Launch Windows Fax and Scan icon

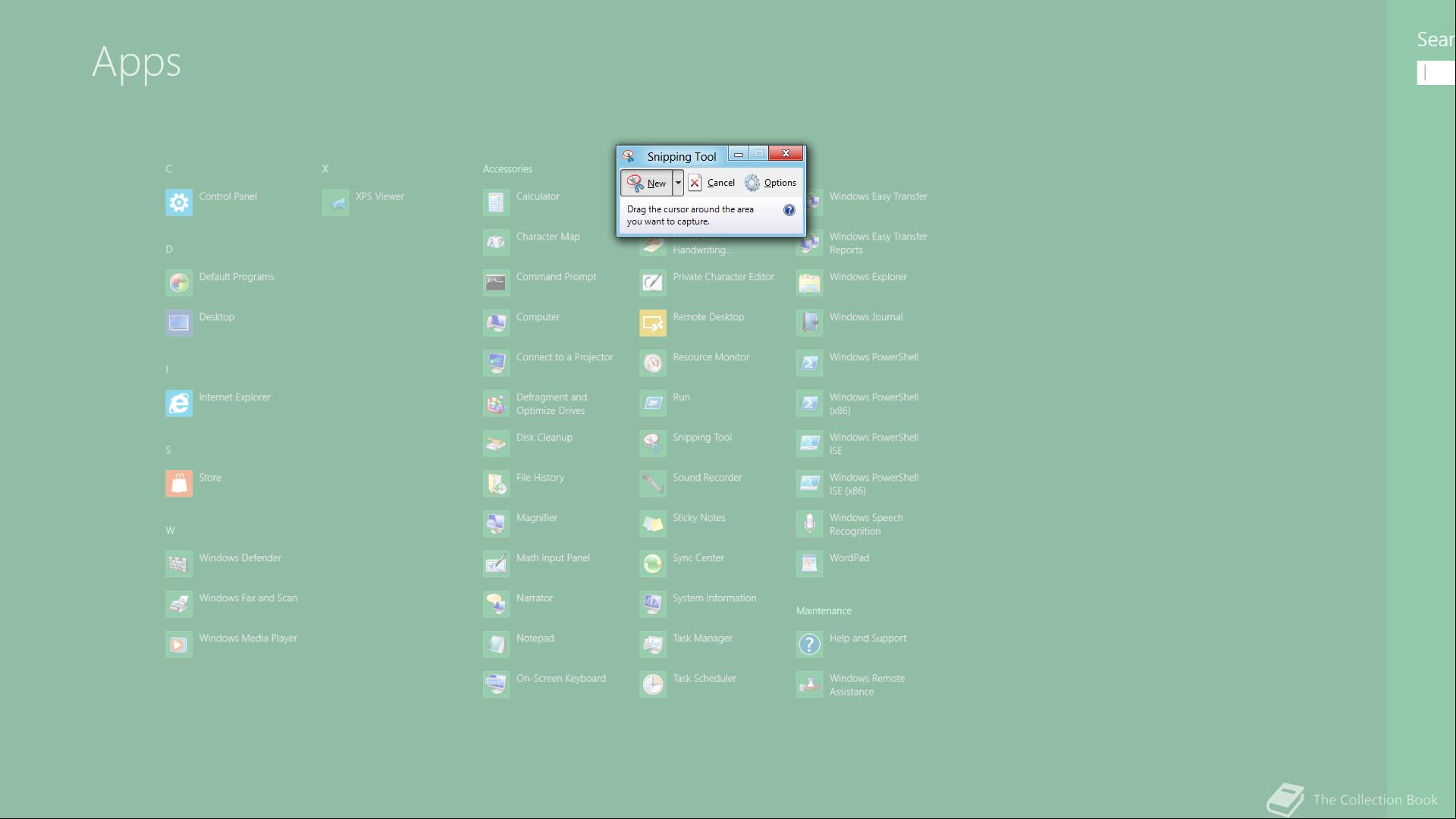click(x=179, y=604)
